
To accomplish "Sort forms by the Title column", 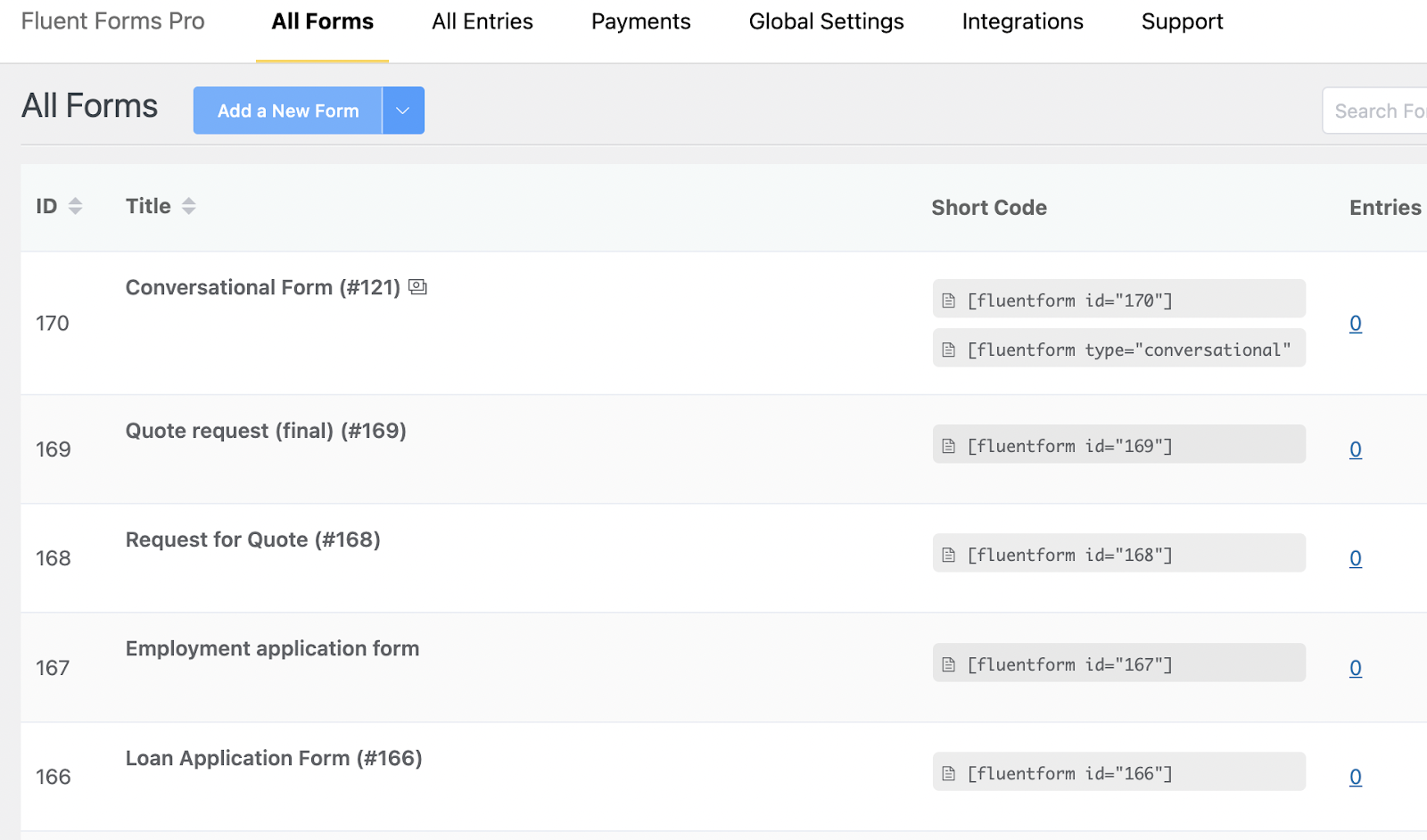I will (188, 206).
